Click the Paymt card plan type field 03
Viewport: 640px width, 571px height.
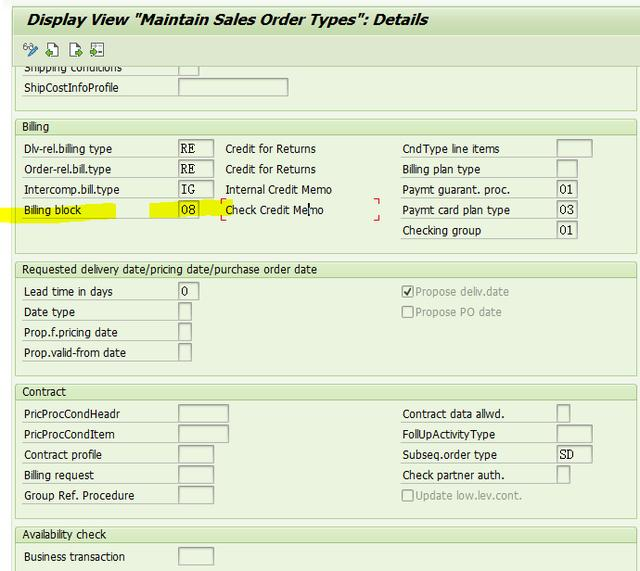567,209
